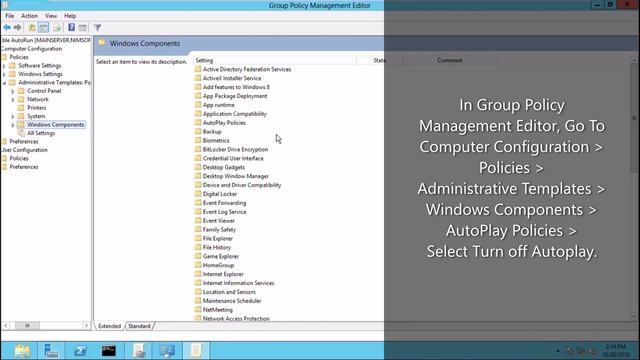Select Event Forwarding entry

click(224, 203)
